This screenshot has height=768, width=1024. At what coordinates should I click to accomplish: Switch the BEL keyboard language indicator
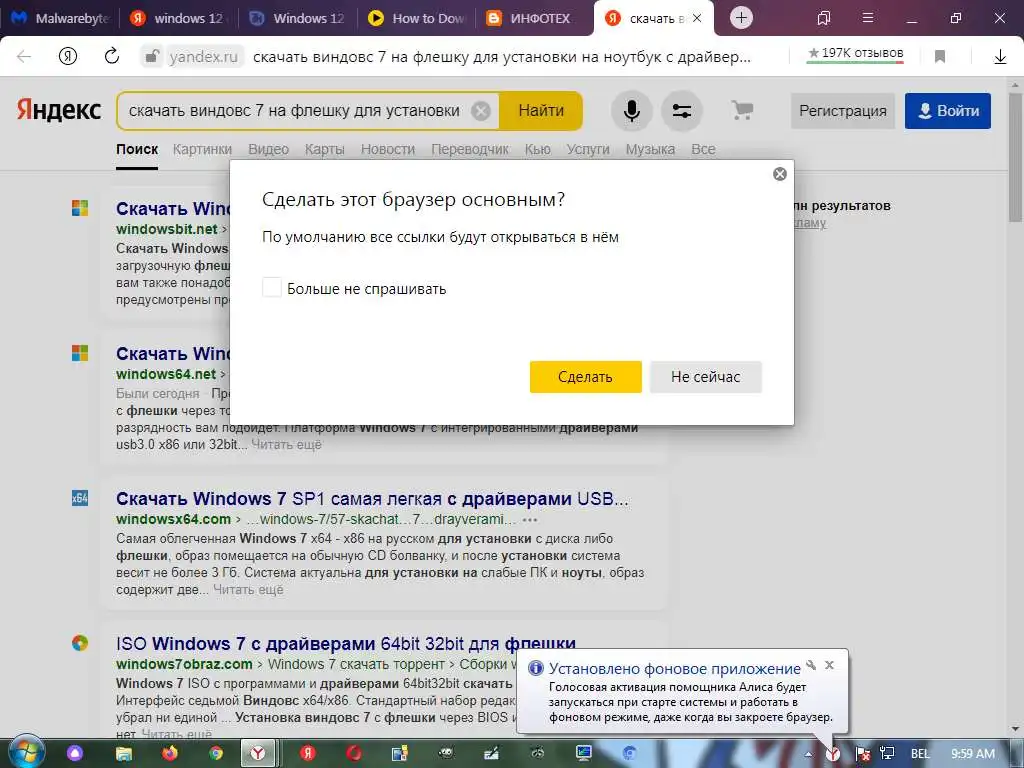tap(920, 754)
